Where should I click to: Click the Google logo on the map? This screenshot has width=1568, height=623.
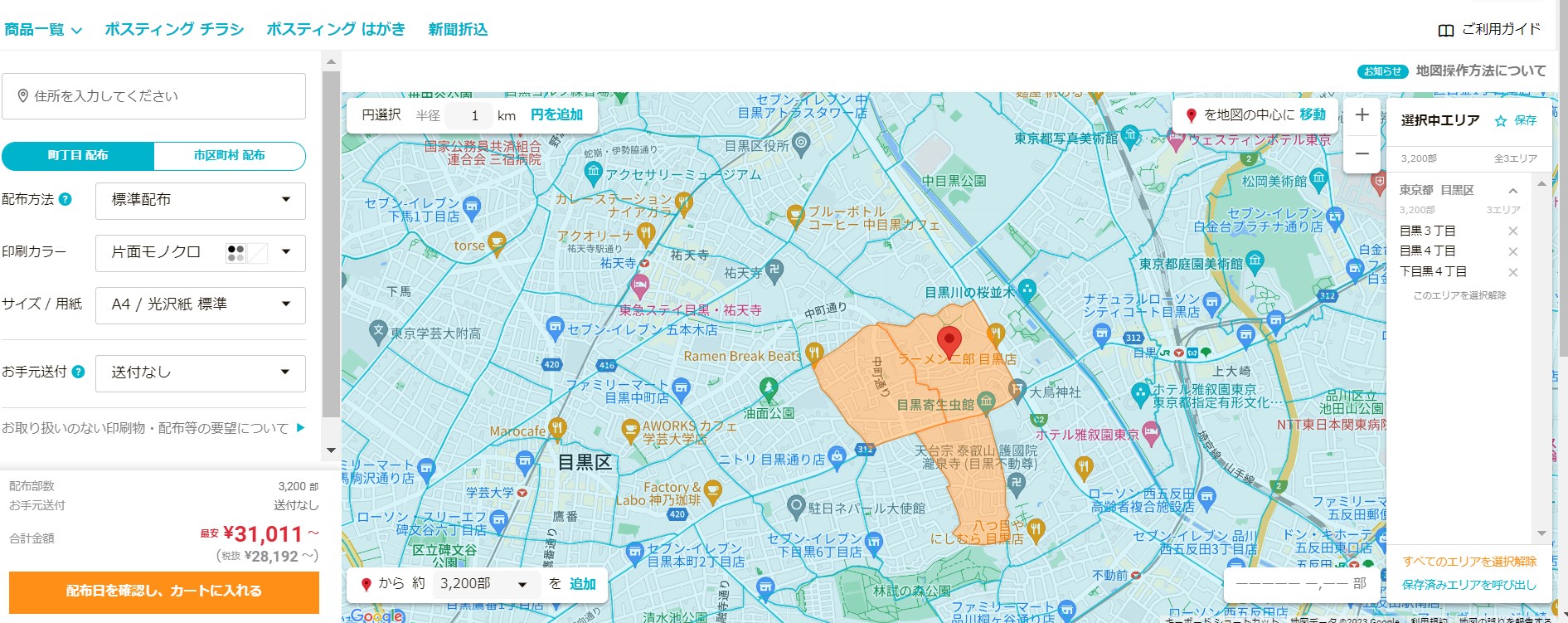377,616
